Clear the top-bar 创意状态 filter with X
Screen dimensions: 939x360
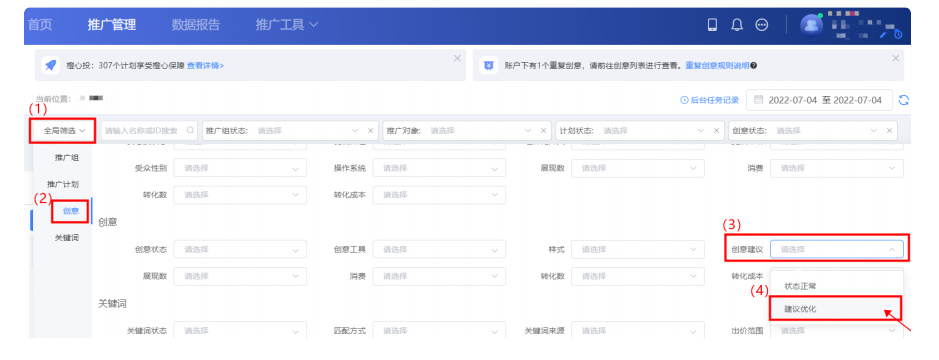click(x=889, y=131)
